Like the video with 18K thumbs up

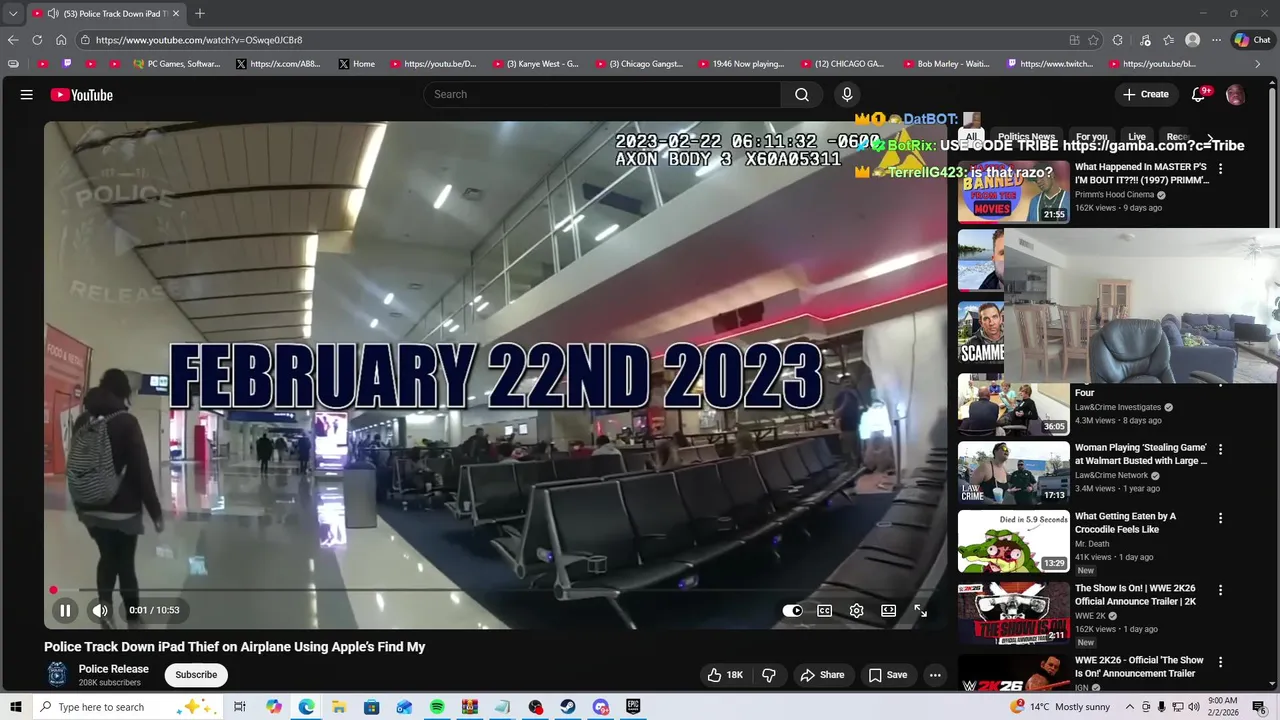pyautogui.click(x=725, y=675)
